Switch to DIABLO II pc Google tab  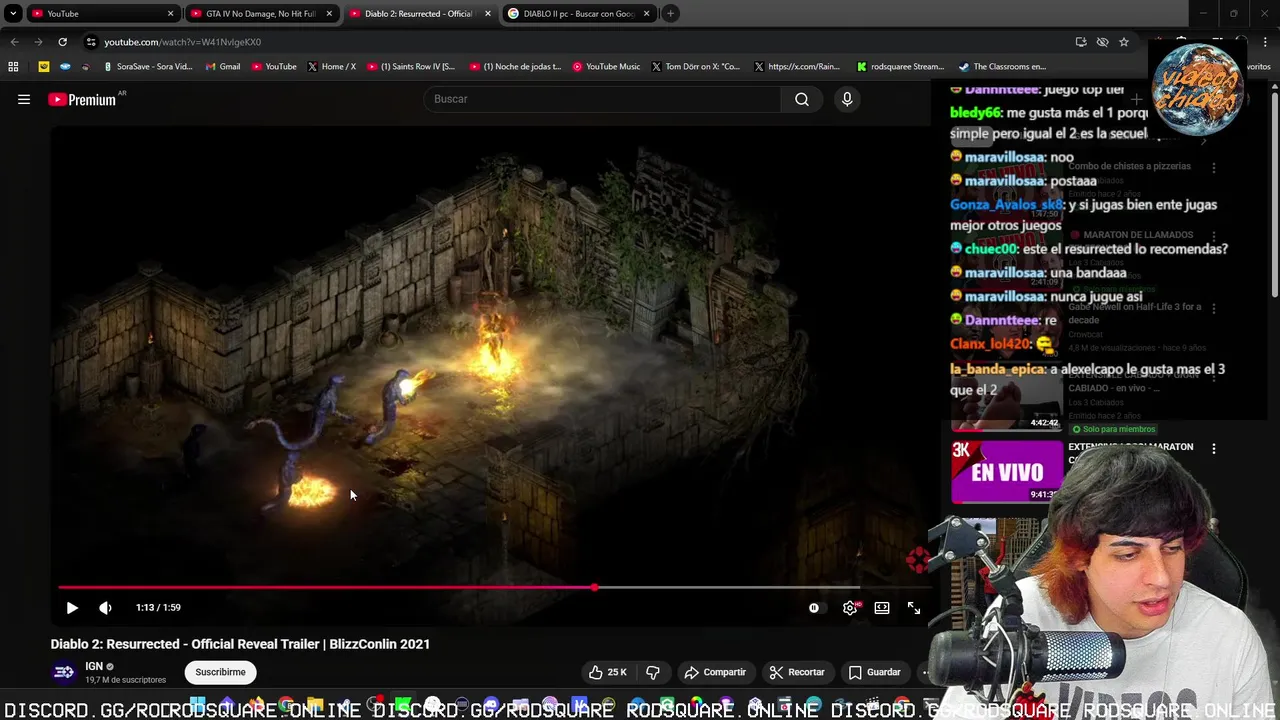[x=578, y=14]
